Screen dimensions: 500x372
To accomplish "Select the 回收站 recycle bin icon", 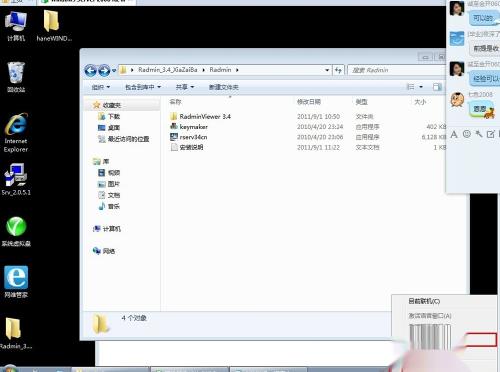I will pyautogui.click(x=16, y=77).
